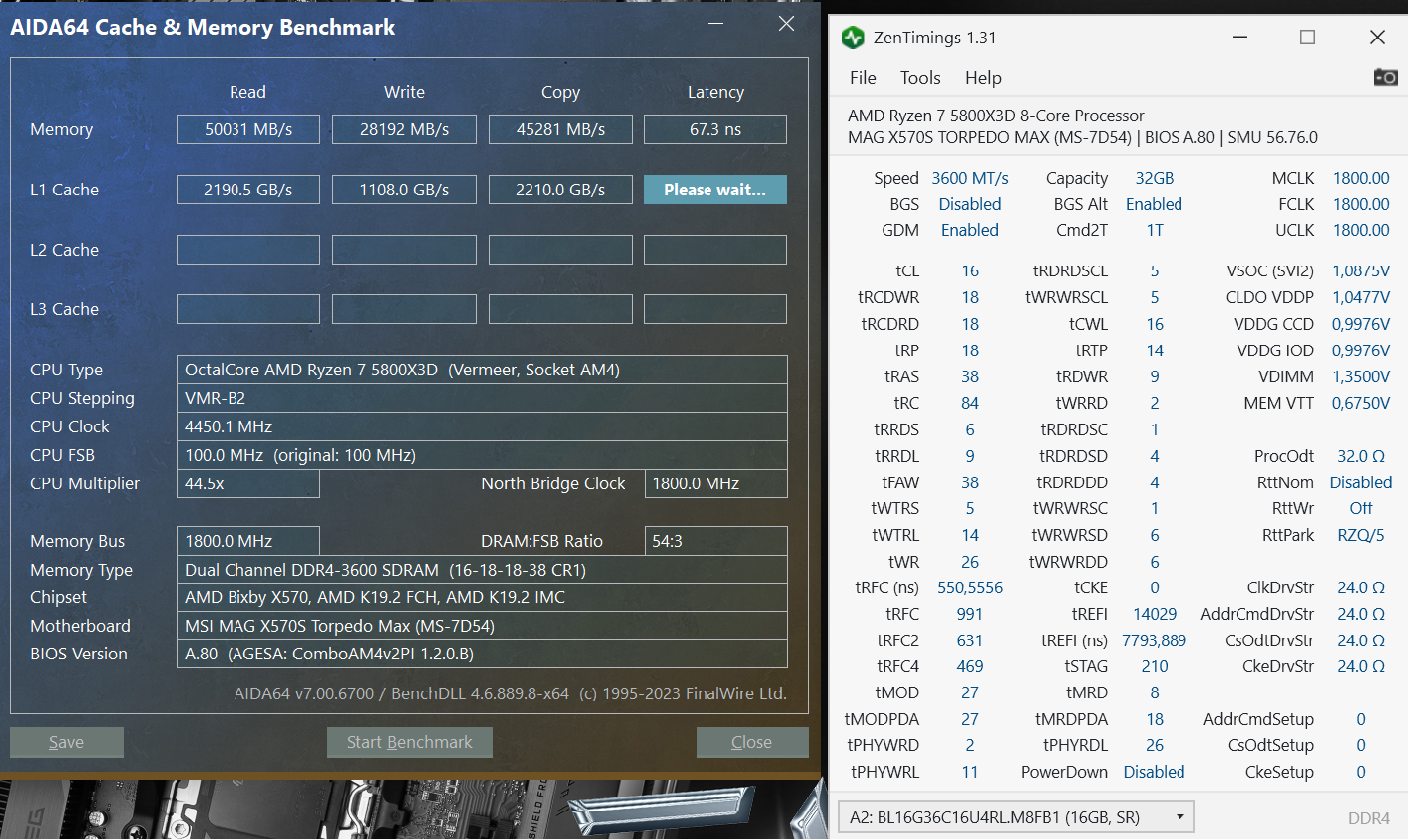Click the BGS Alt value Enabled

point(1154,204)
